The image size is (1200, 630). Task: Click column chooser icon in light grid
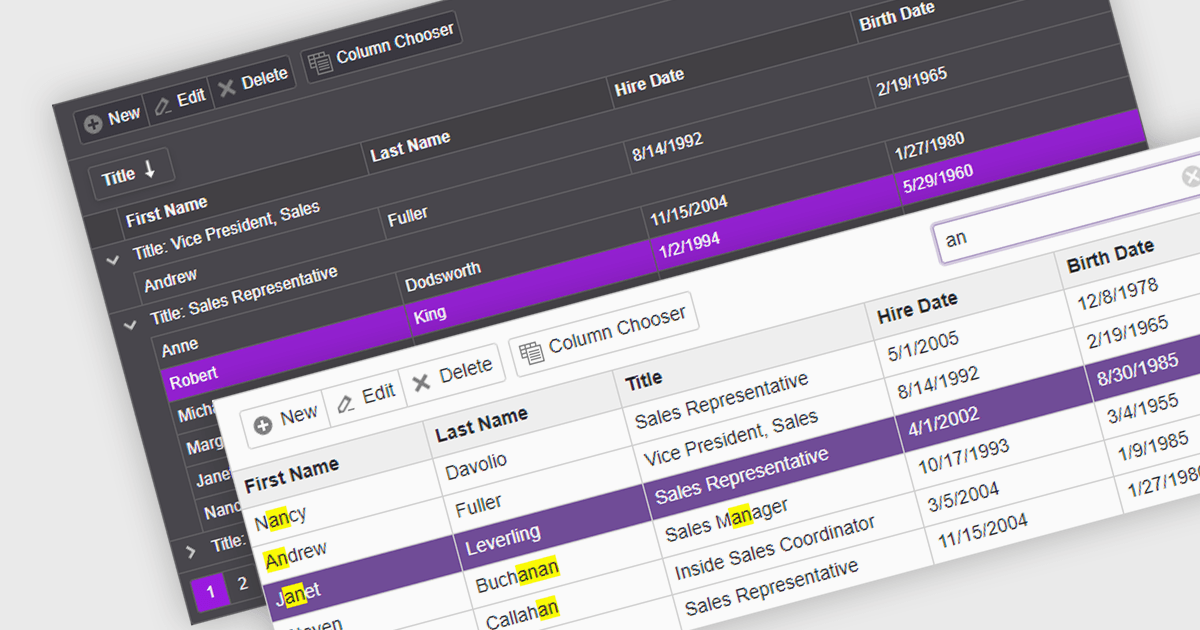531,350
